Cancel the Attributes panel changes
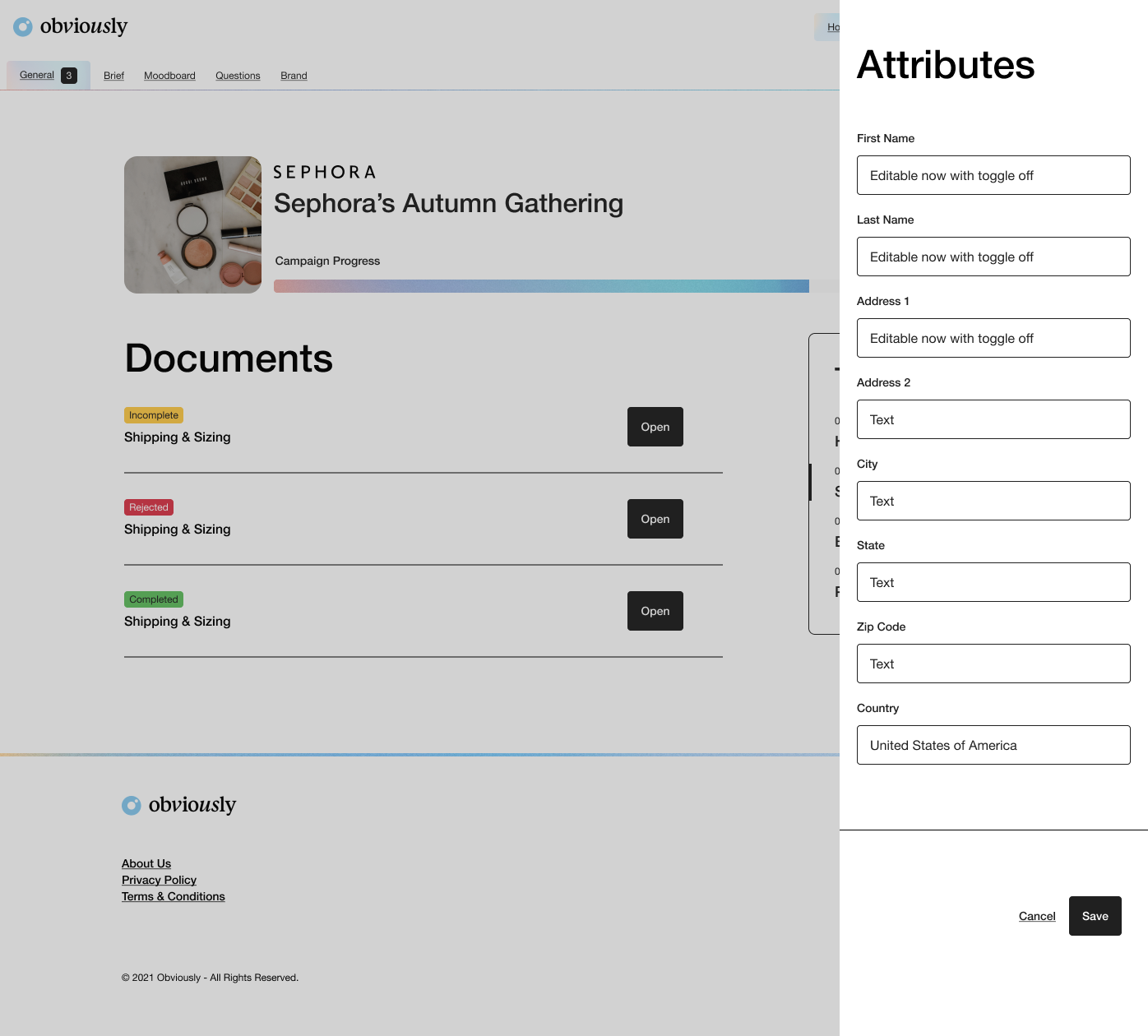The image size is (1148, 1036). (x=1037, y=916)
